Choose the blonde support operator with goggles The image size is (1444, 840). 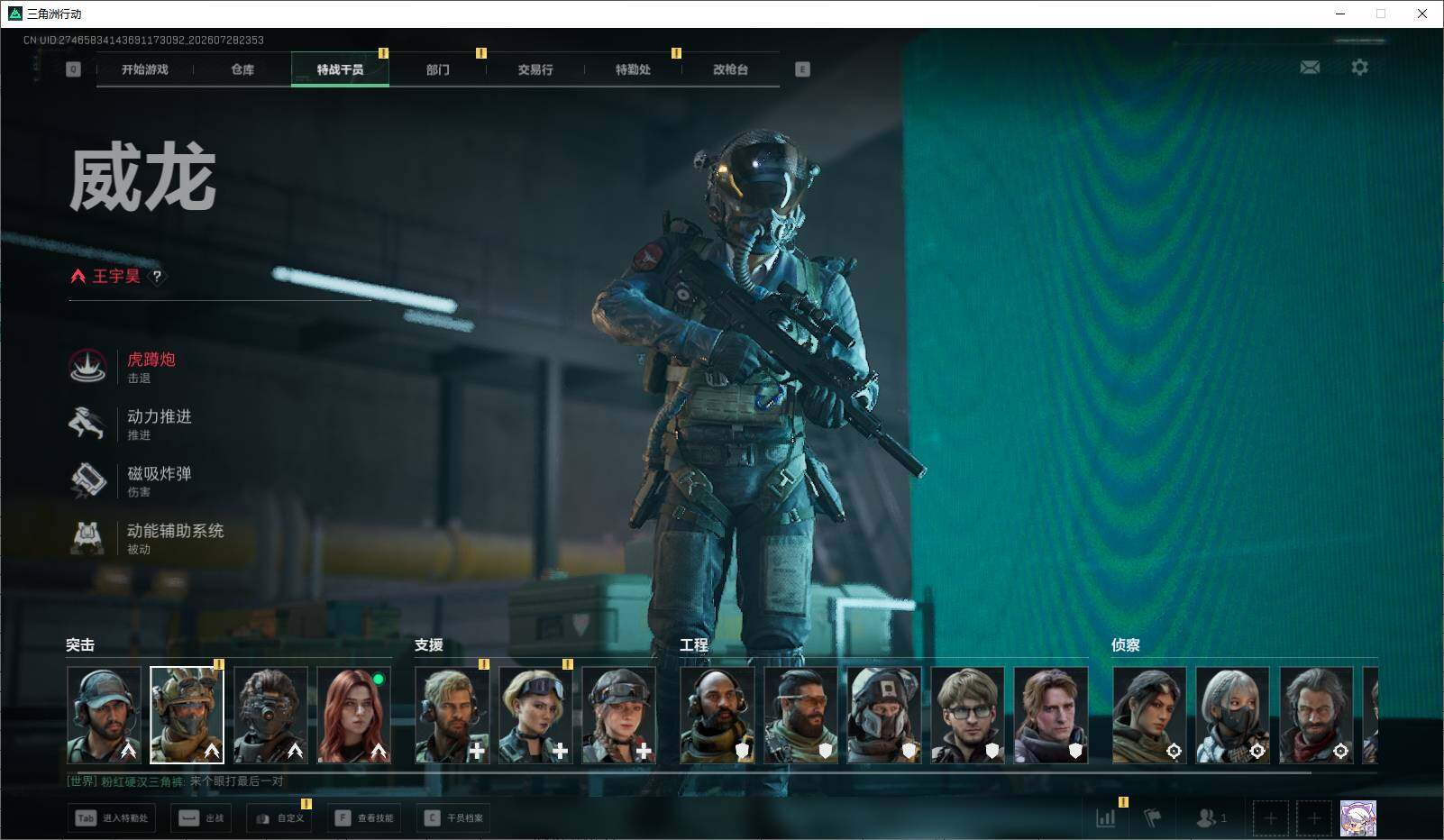point(535,716)
